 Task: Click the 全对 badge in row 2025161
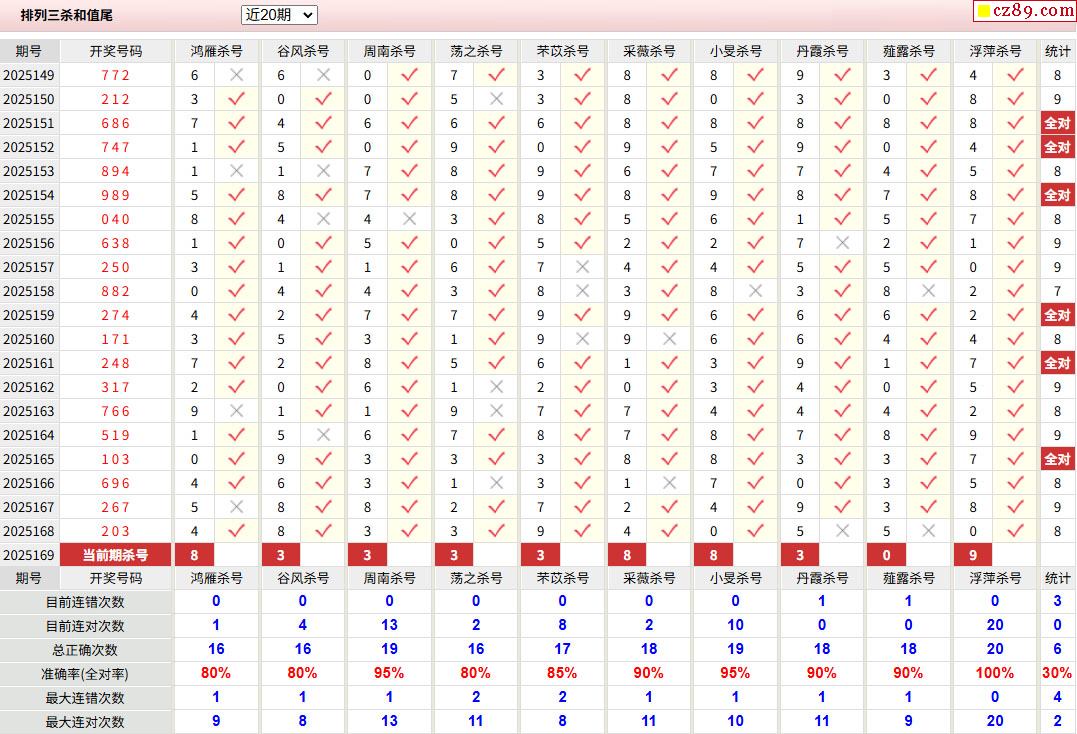pos(1058,364)
